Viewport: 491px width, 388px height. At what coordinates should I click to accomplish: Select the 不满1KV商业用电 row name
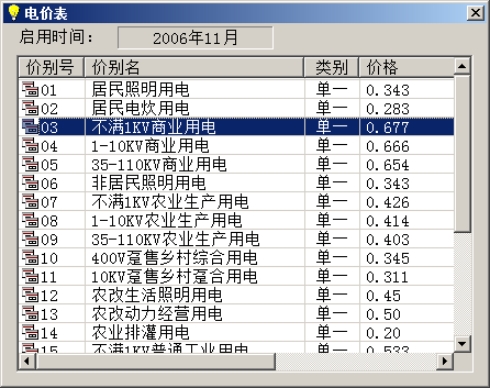click(153, 127)
